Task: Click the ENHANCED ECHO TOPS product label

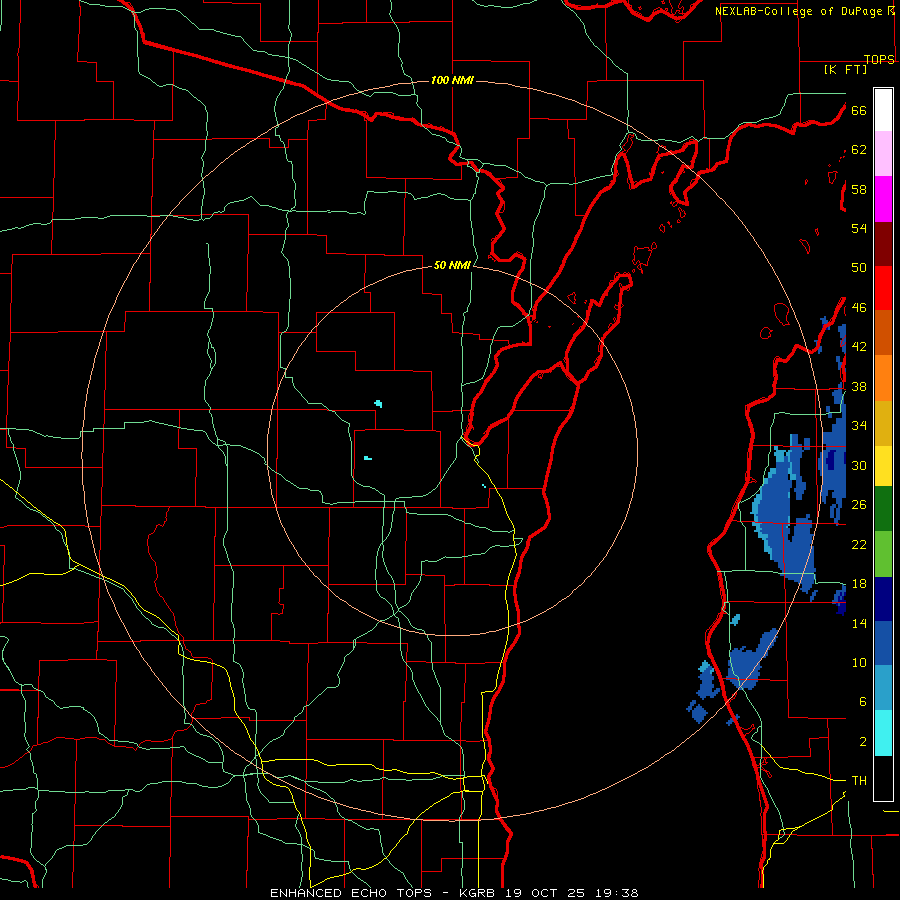Action: pos(351,893)
